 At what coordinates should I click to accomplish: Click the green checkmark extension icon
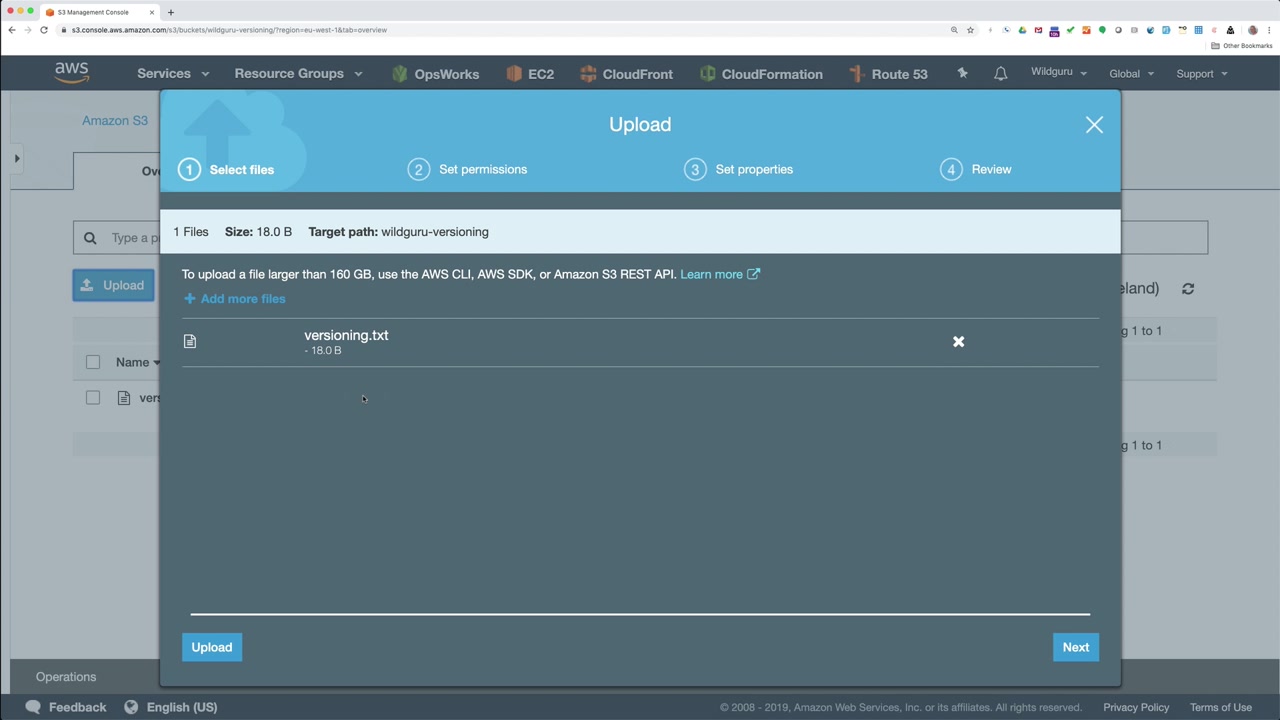(x=1070, y=30)
